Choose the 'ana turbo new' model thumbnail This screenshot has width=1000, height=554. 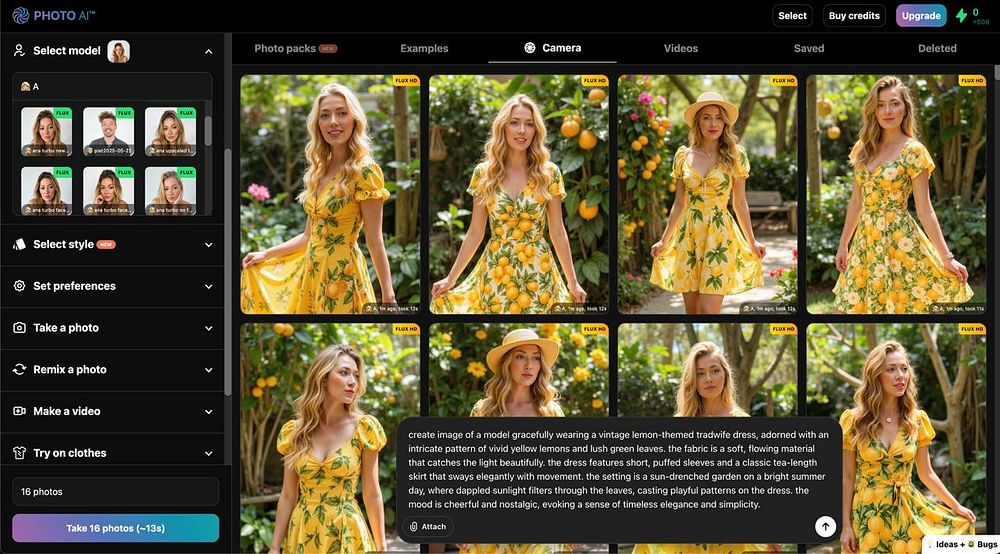click(47, 132)
